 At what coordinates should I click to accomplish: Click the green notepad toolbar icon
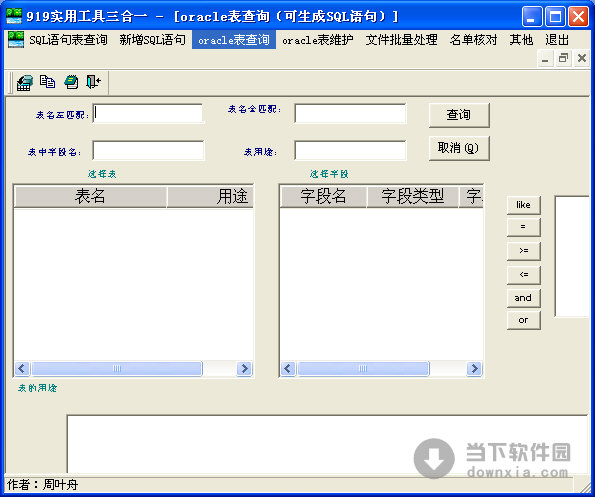[x=71, y=82]
